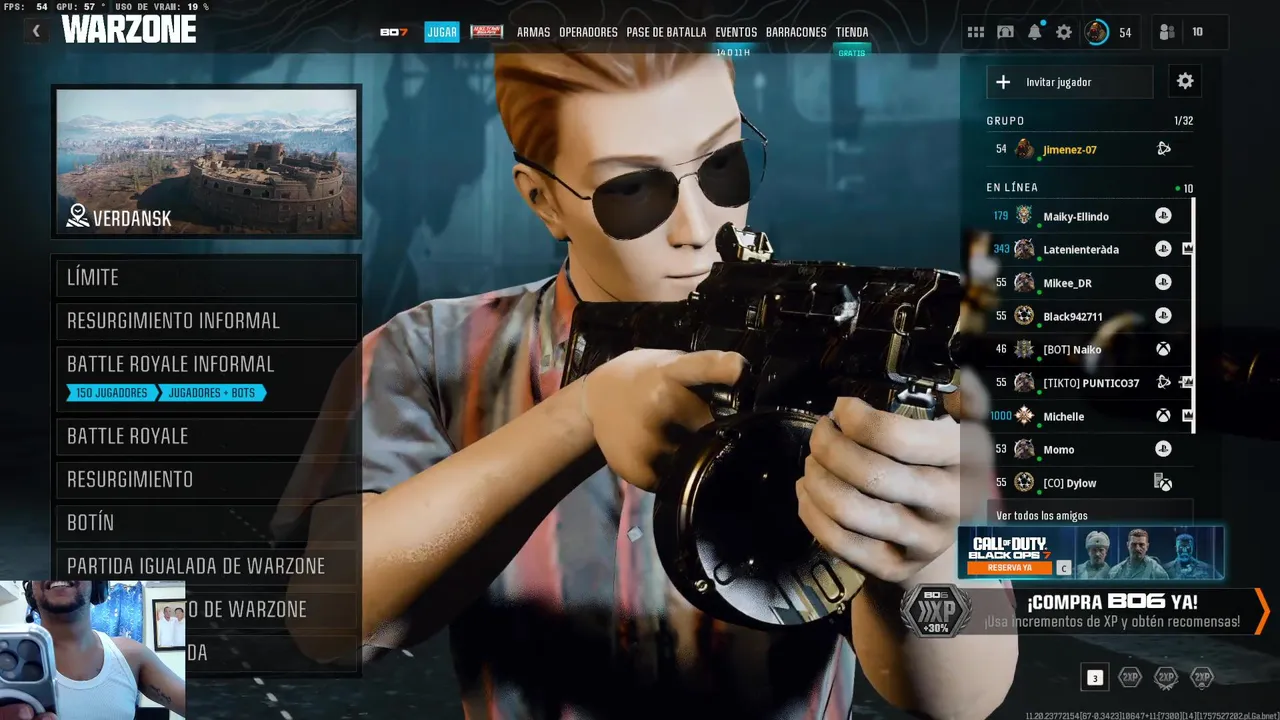Click the BO6 +30% XP badge

pos(936,611)
